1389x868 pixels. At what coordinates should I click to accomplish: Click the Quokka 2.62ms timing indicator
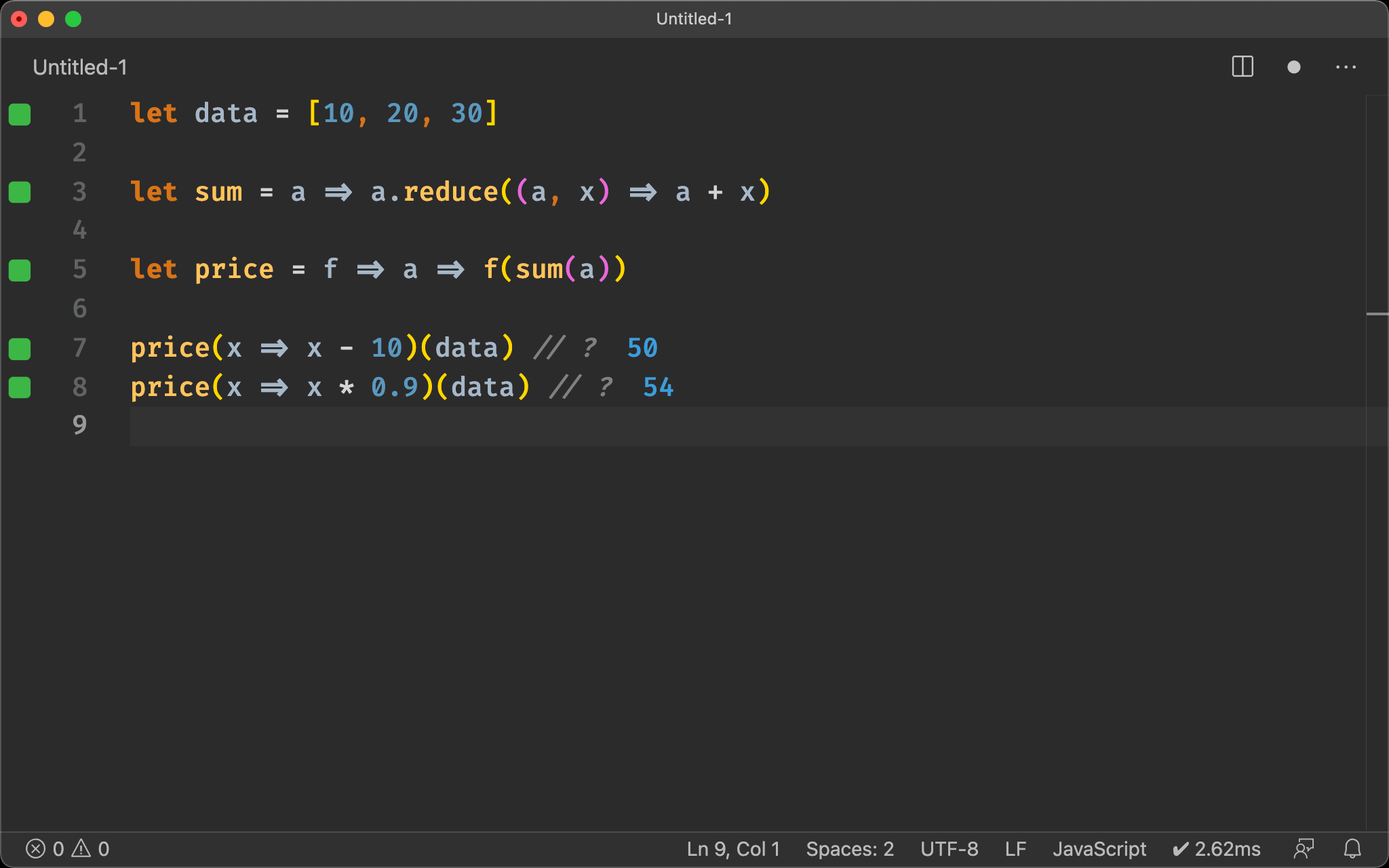coord(1217,848)
